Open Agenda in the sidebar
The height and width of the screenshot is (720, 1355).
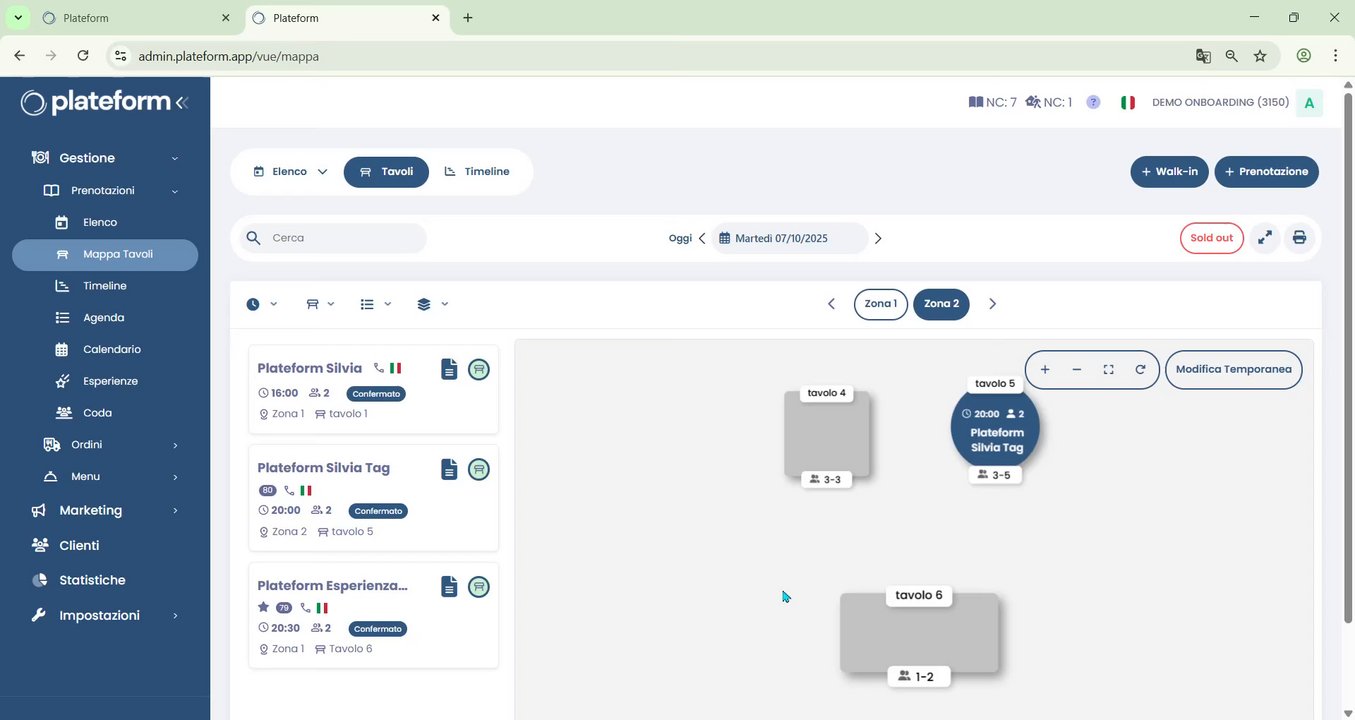105,318
